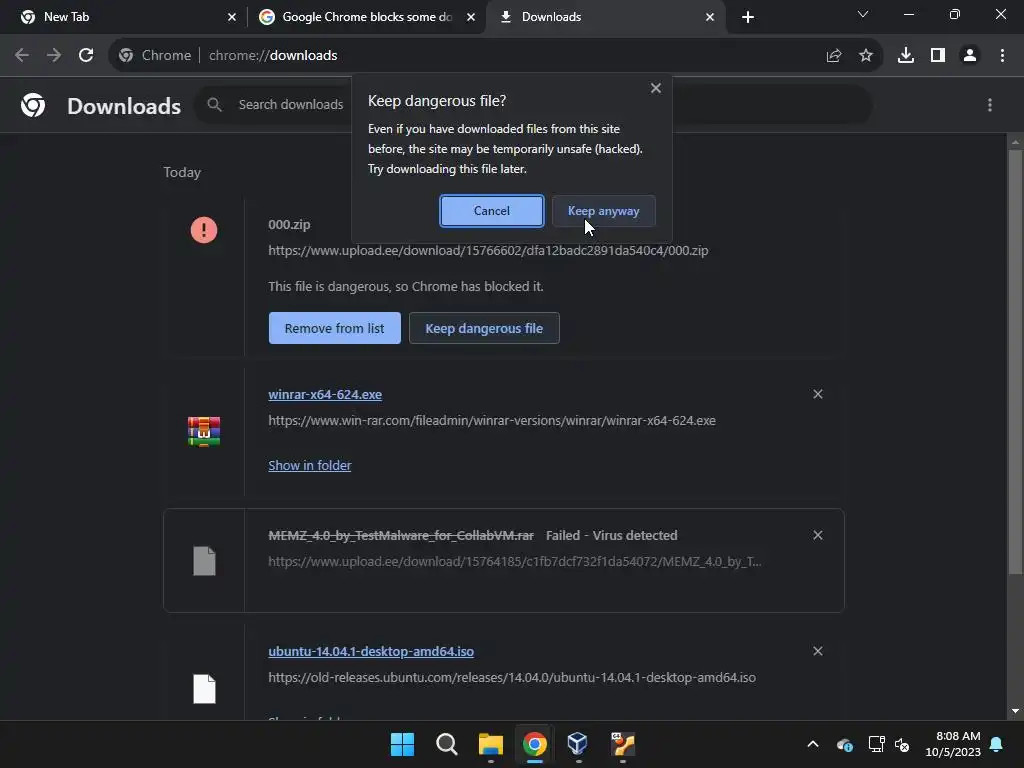Open the downloads tray icon in the toolbar
The width and height of the screenshot is (1024, 768).
[906, 56]
